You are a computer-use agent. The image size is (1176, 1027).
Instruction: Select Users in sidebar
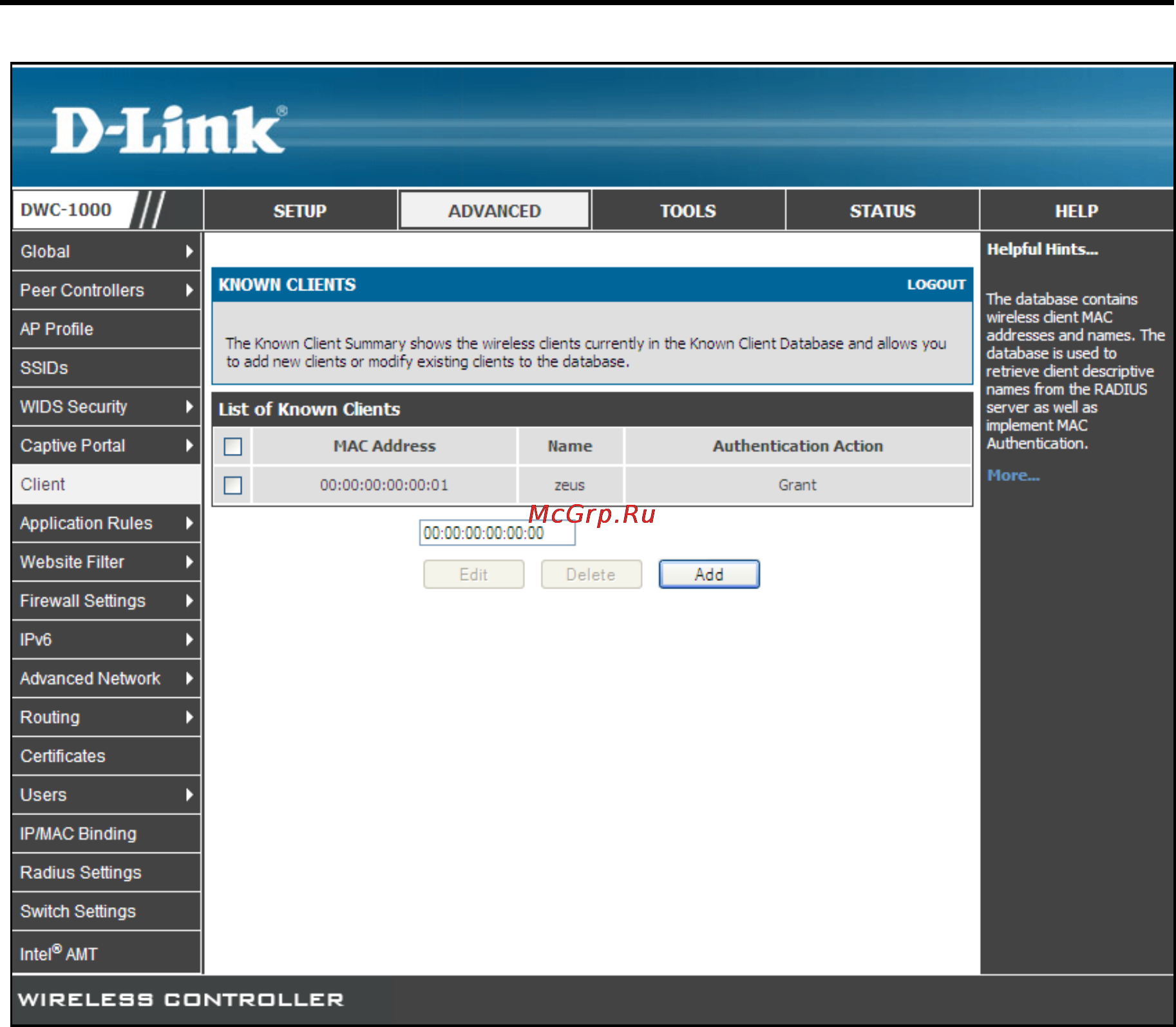pos(106,795)
